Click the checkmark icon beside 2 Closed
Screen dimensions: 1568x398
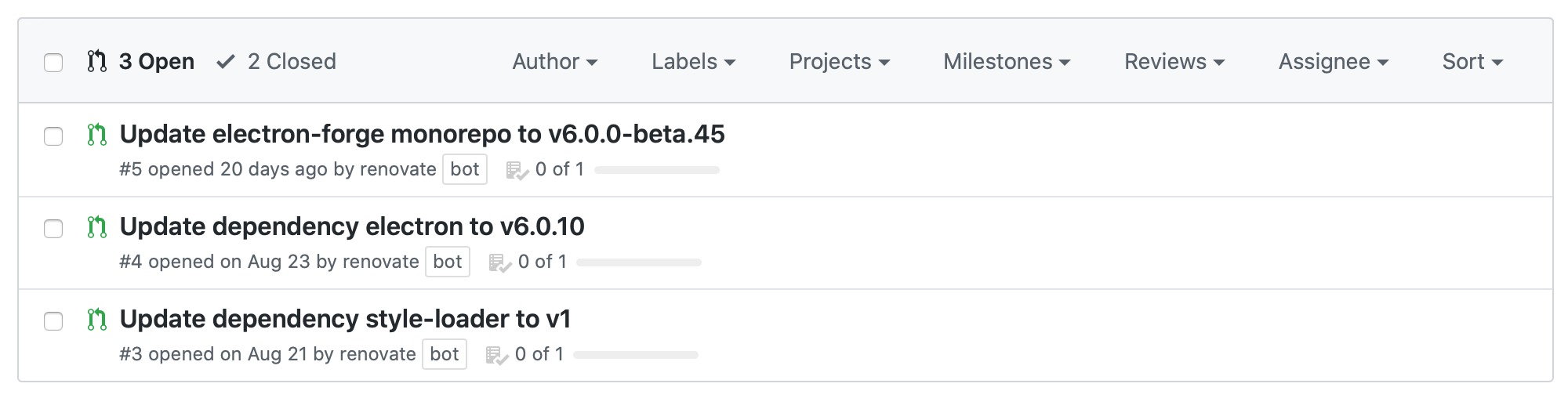(226, 61)
